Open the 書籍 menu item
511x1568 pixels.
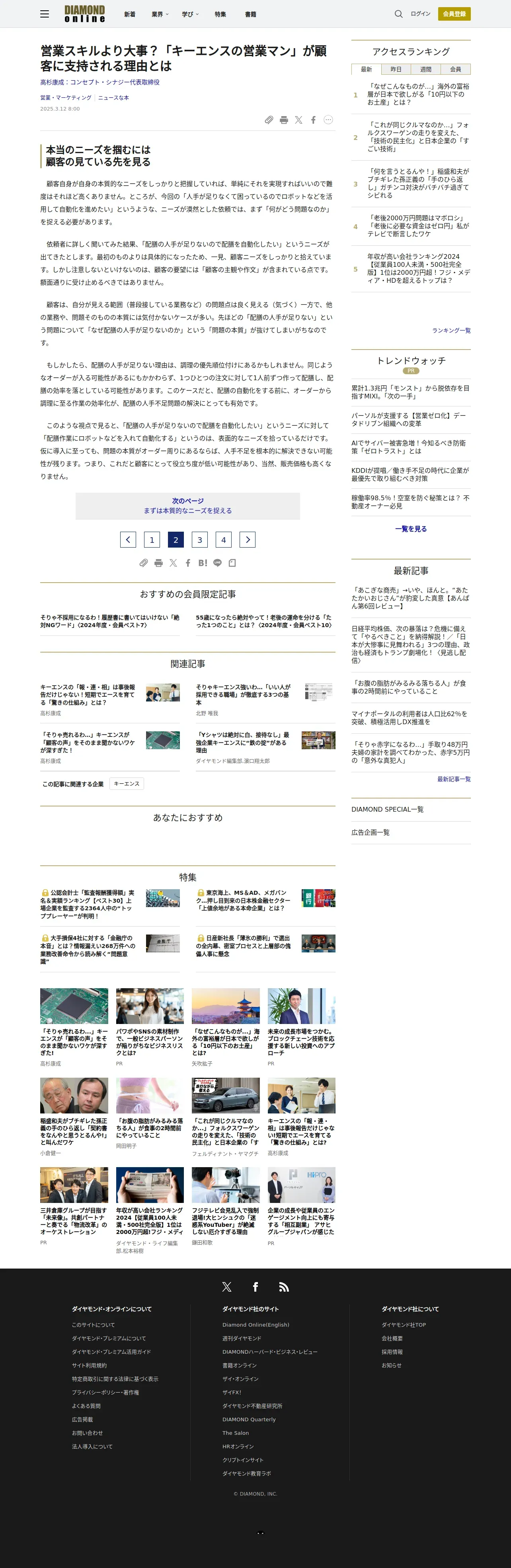coord(250,14)
